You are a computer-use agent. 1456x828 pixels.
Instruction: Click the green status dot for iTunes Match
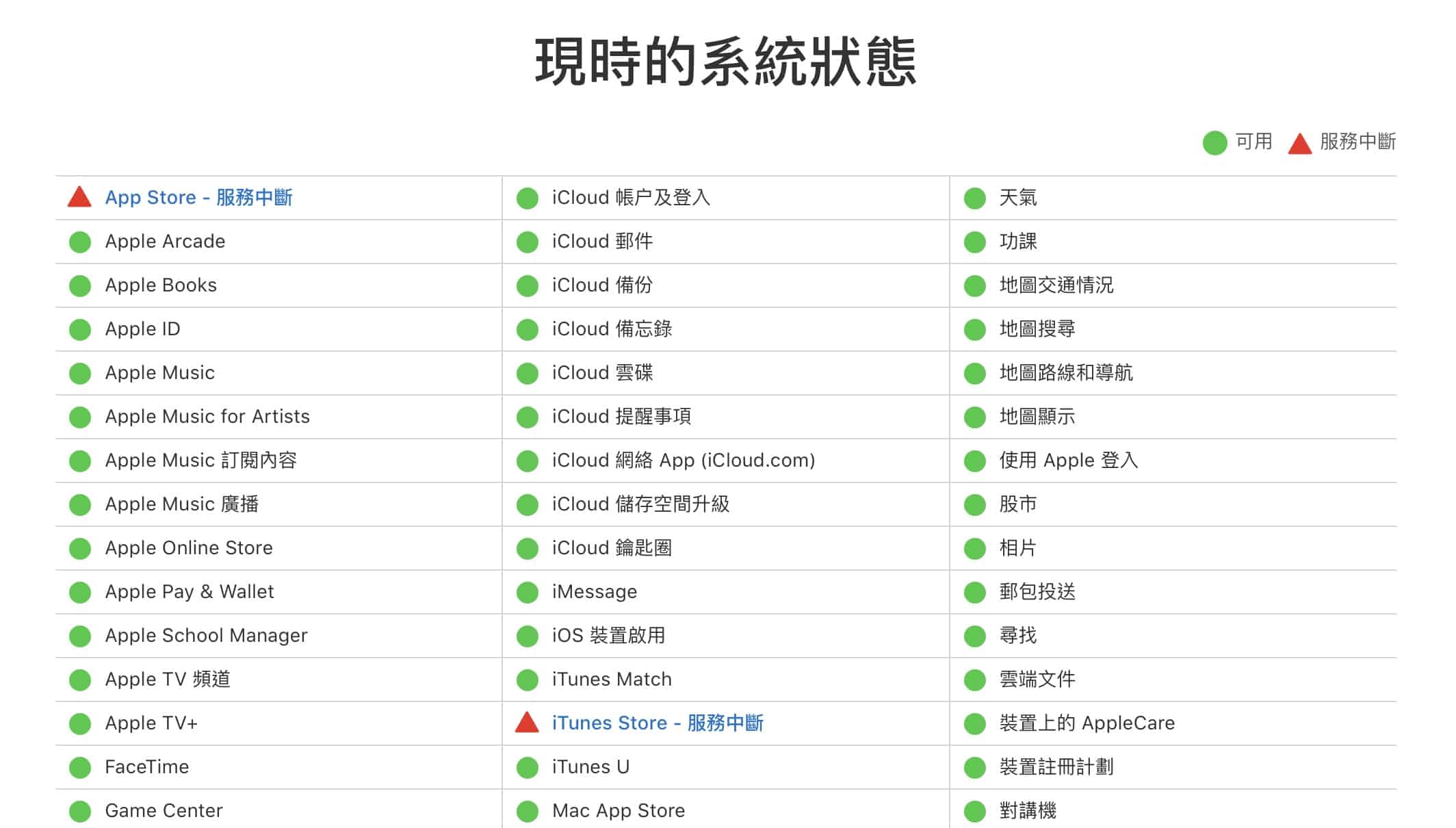pyautogui.click(x=528, y=680)
